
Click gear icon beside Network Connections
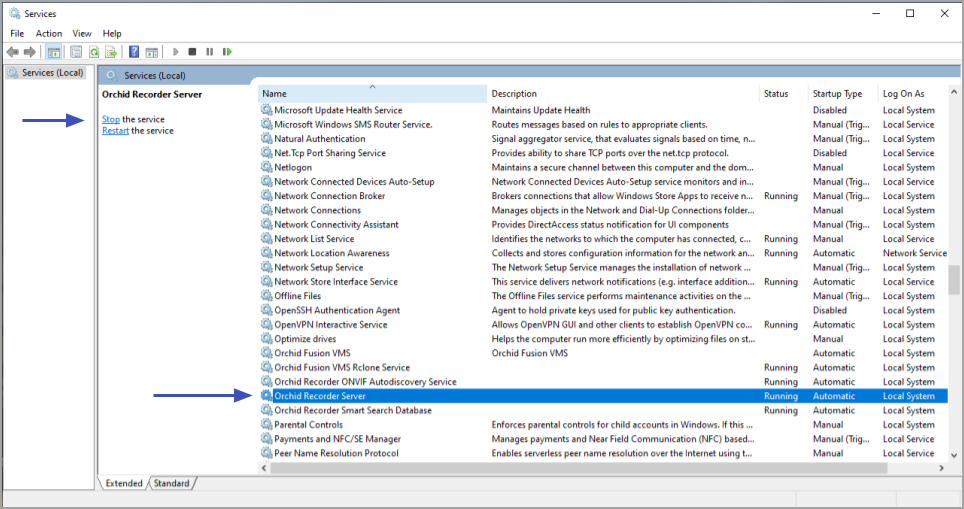click(x=266, y=210)
